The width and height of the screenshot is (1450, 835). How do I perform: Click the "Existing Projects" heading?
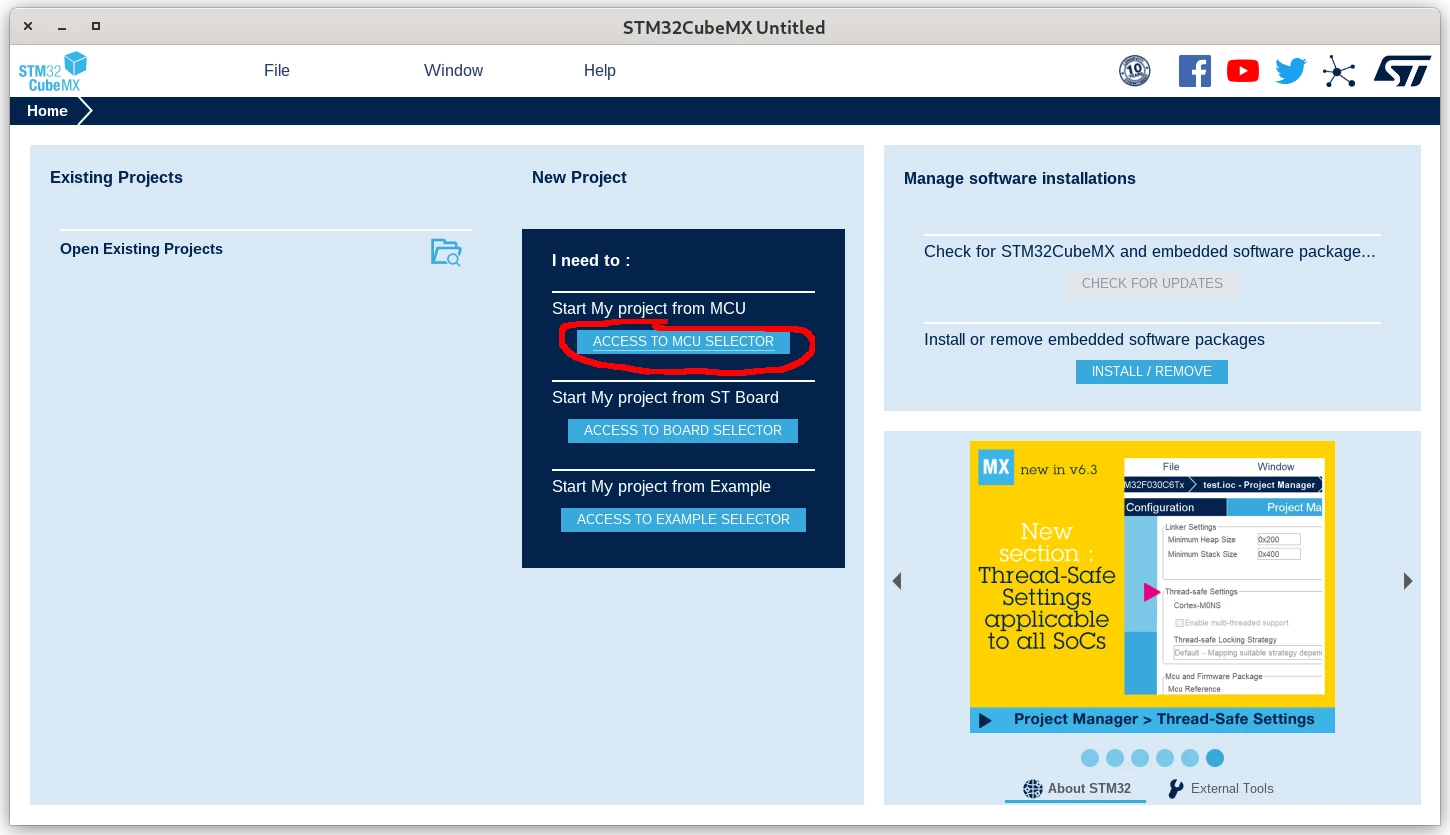116,178
